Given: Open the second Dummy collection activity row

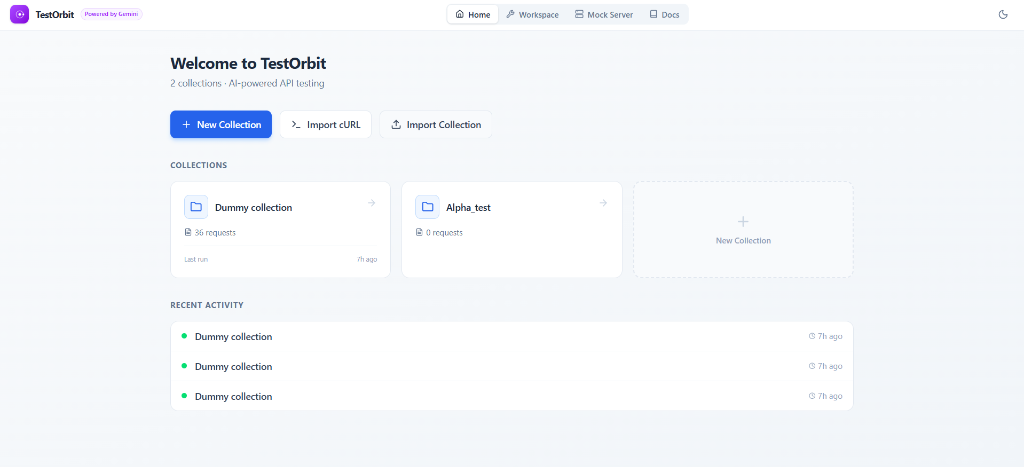Looking at the screenshot, I should pyautogui.click(x=511, y=366).
